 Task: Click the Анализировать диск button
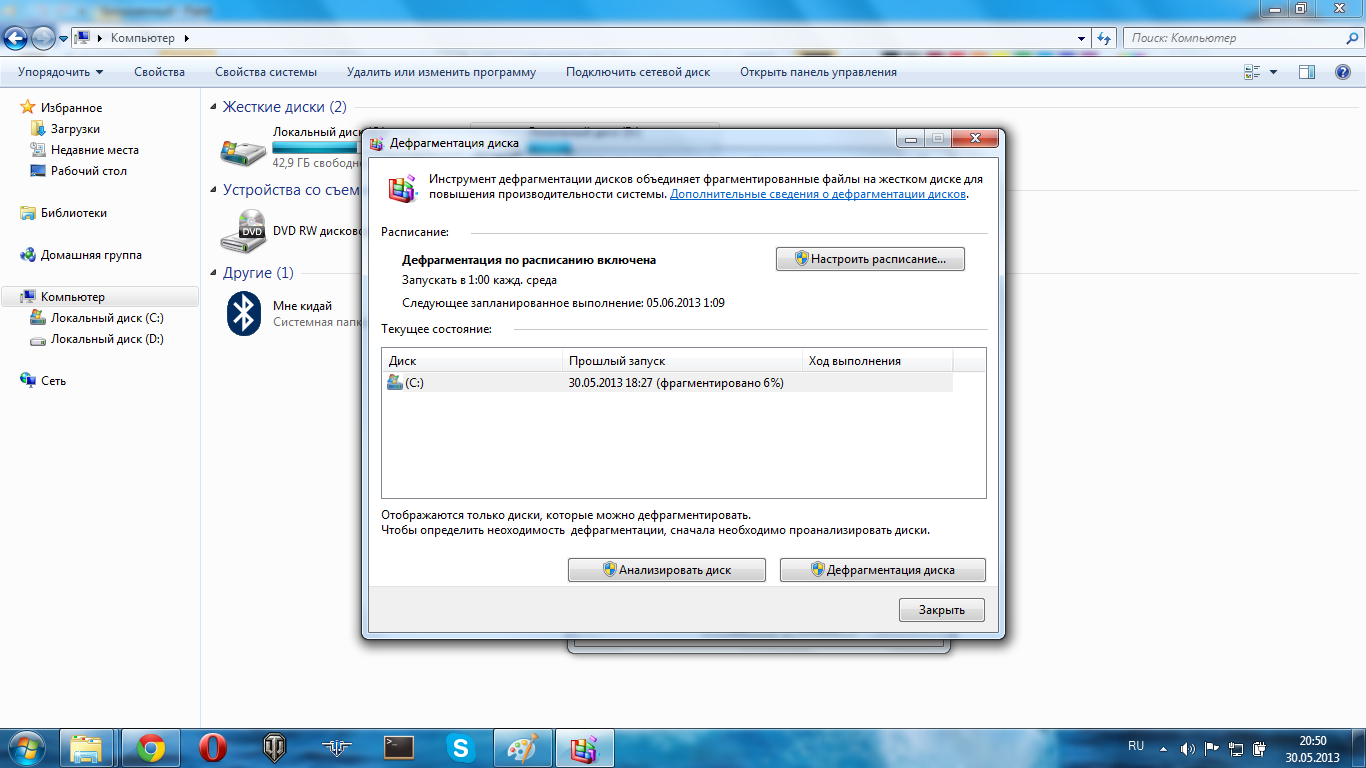point(667,570)
